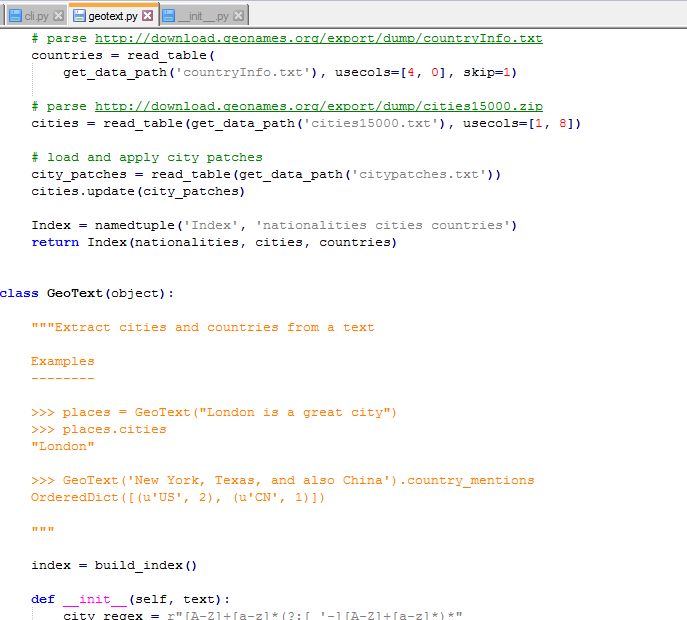The image size is (687, 620).
Task: Click the 'New York, Texas, and also China' line
Action: 283,480
